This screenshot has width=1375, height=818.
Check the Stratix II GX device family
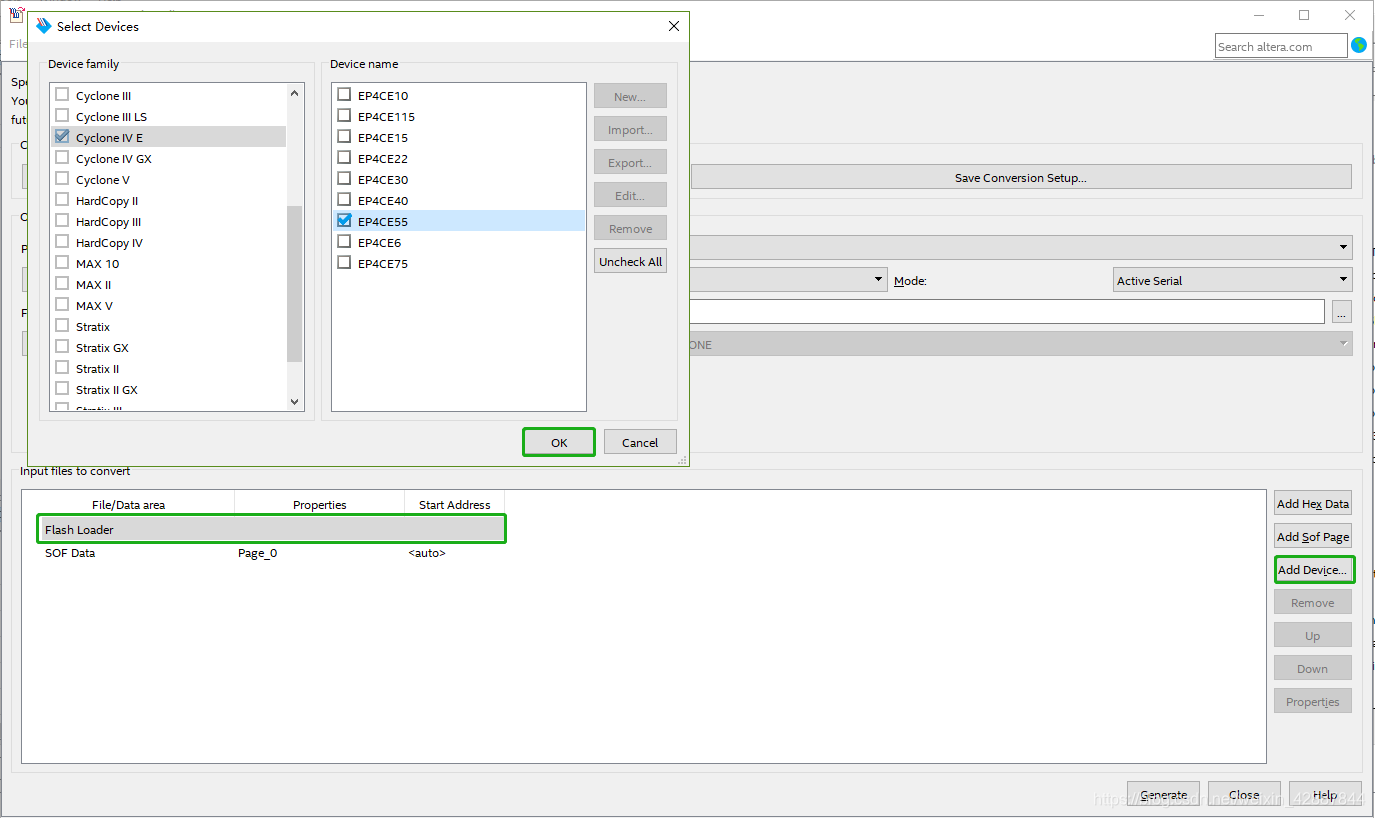click(62, 389)
